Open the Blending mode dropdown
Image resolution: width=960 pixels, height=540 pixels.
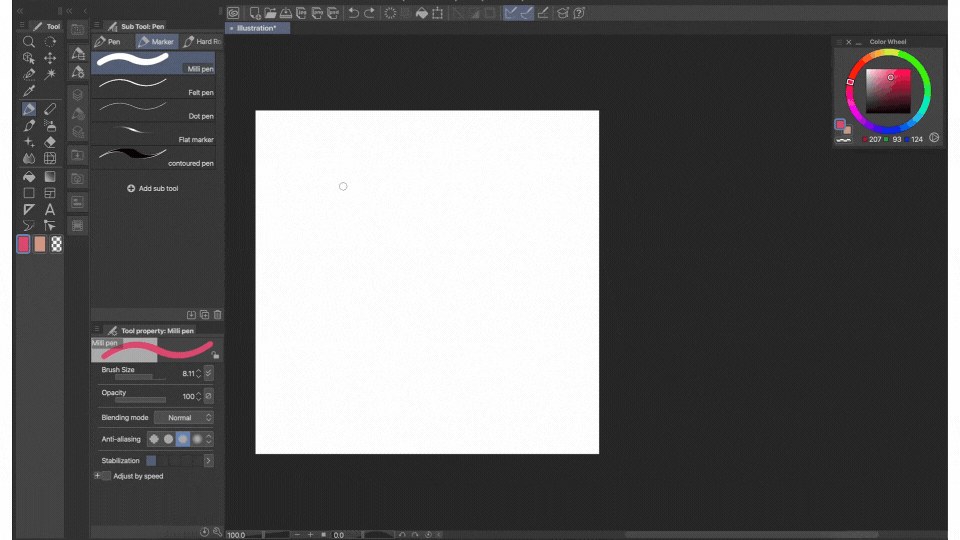coord(183,417)
